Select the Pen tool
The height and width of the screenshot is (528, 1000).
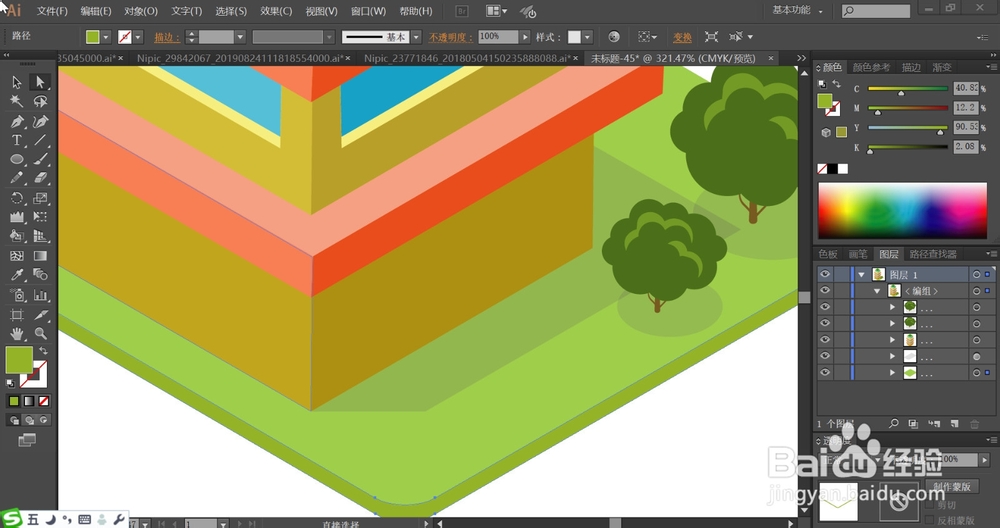point(17,121)
